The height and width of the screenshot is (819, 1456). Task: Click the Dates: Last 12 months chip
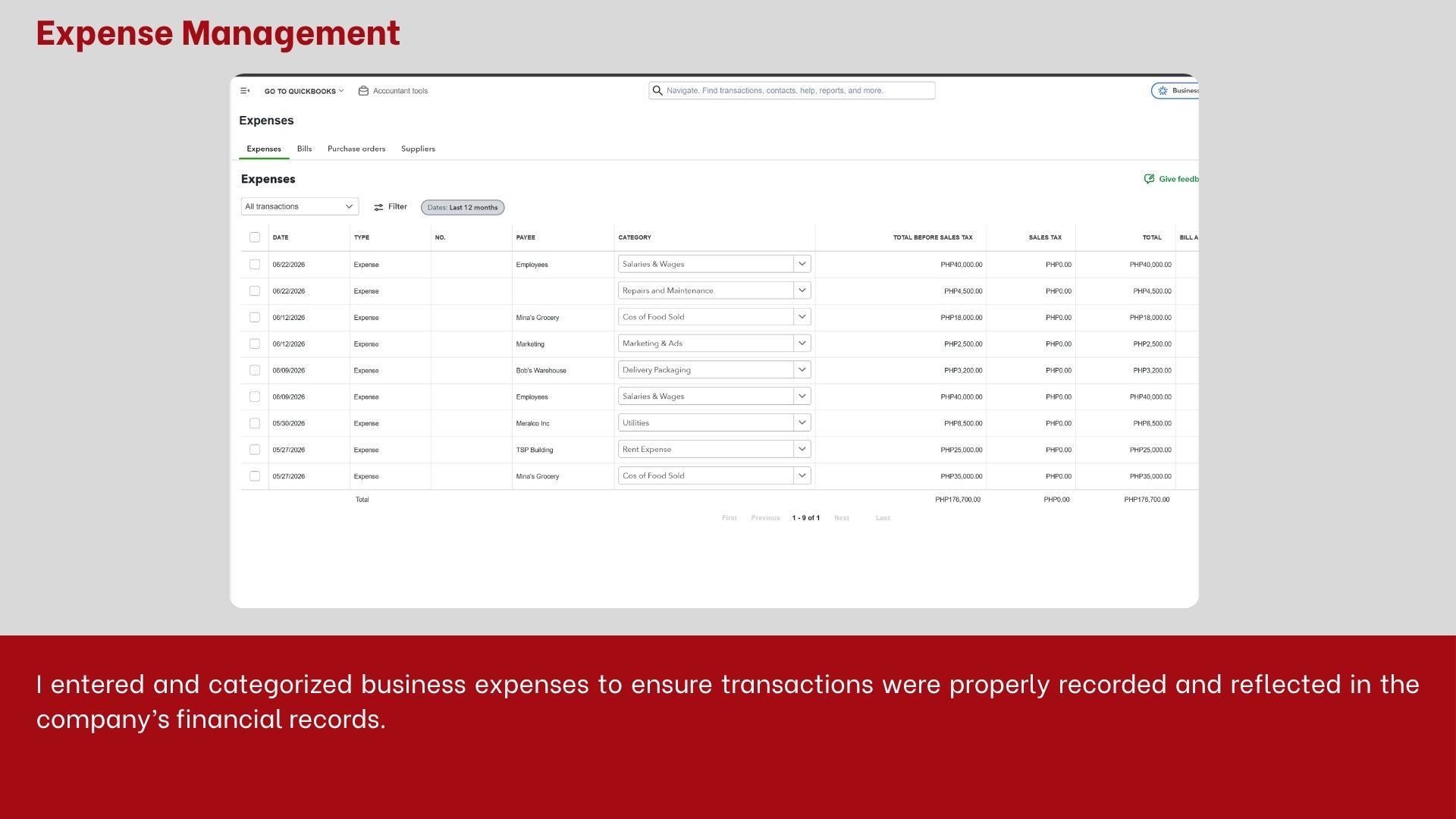463,208
